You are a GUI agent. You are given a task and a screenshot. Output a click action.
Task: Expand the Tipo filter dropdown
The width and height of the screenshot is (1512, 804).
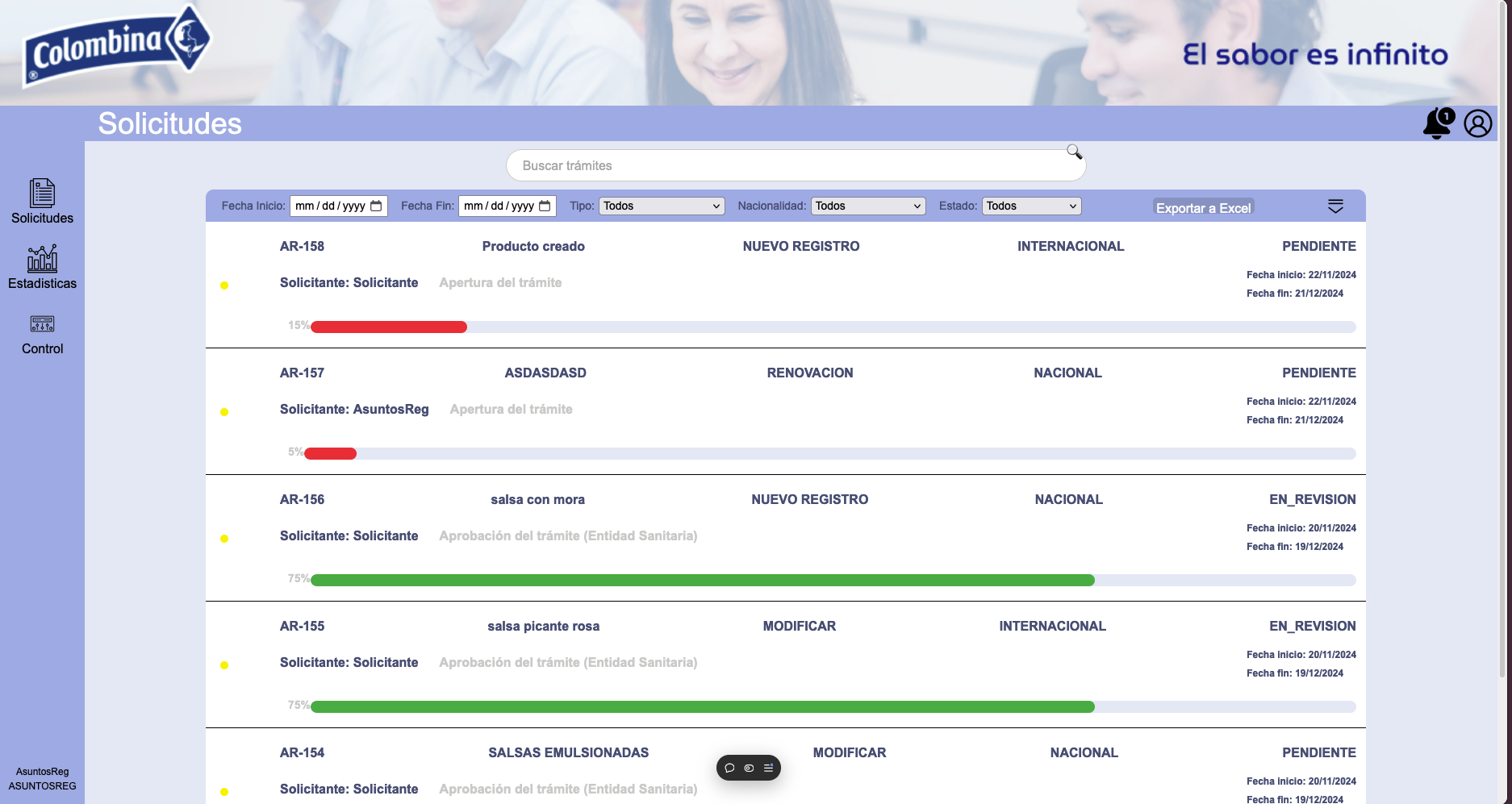(x=661, y=206)
